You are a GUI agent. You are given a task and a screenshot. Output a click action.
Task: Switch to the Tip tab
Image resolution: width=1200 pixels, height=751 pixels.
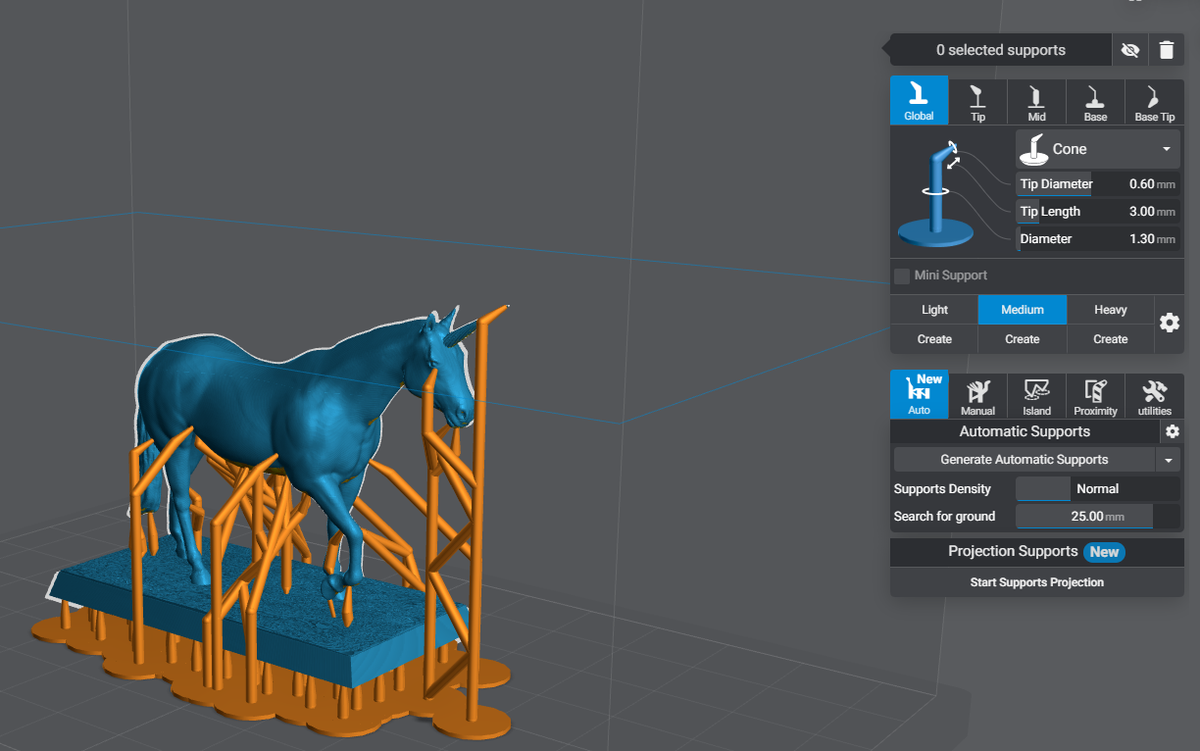pos(977,100)
